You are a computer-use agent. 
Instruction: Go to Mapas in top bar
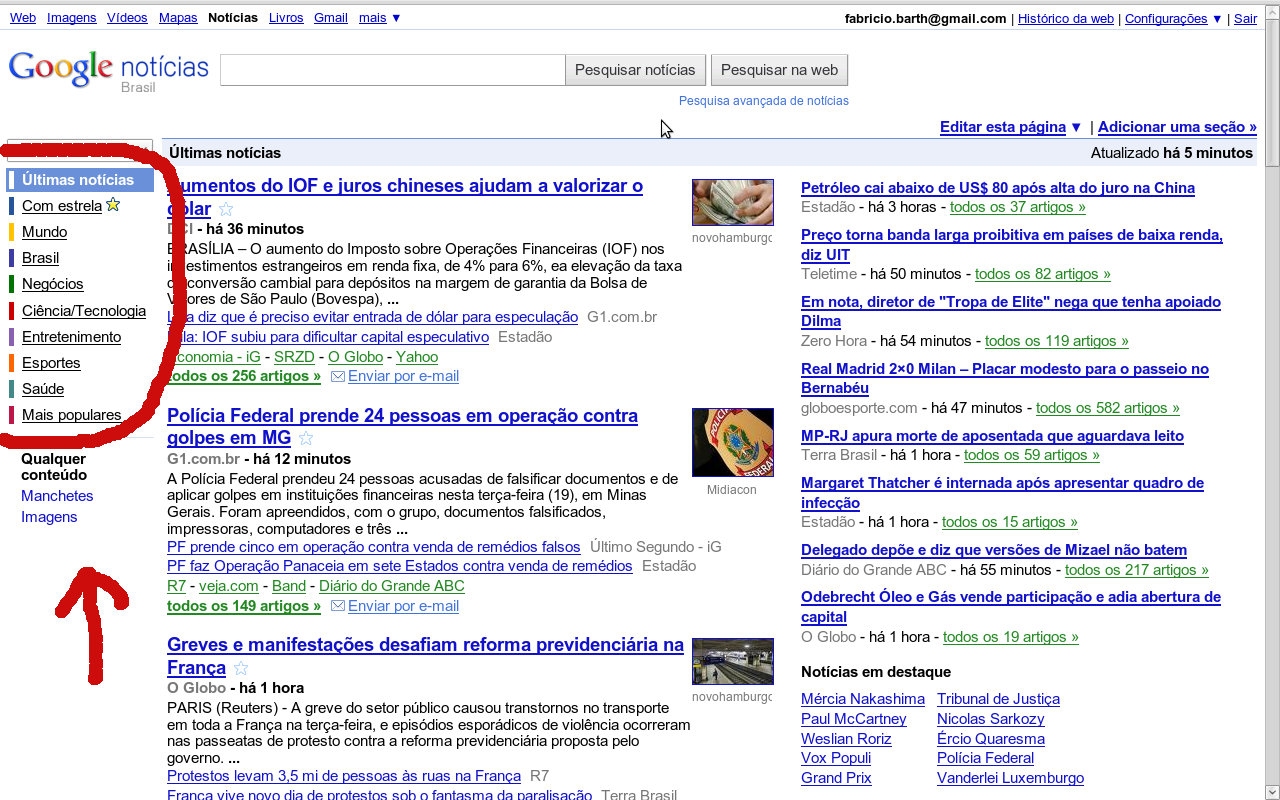click(x=178, y=18)
